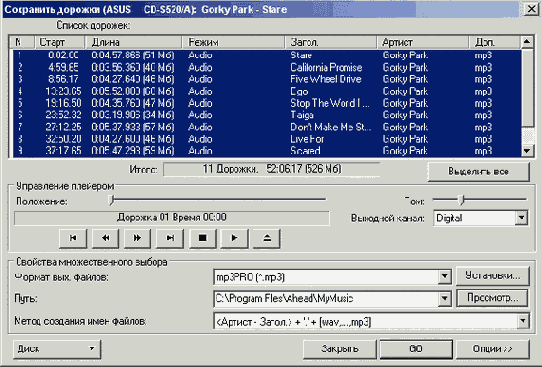Click the total 11 Дорожки summary field
This screenshot has width=542, height=367.
point(272,169)
